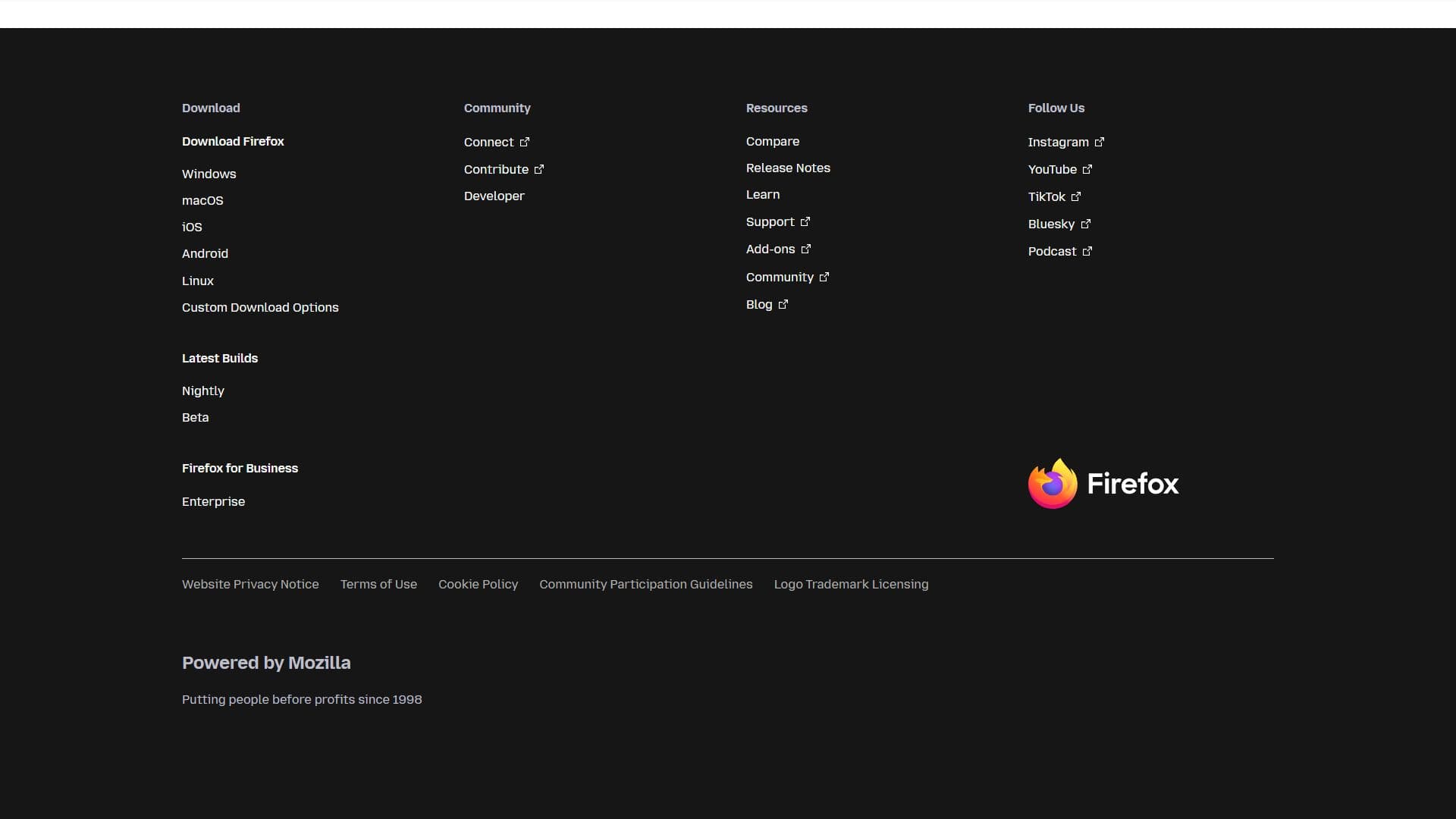Click the external-link icon beside Blog

[783, 304]
